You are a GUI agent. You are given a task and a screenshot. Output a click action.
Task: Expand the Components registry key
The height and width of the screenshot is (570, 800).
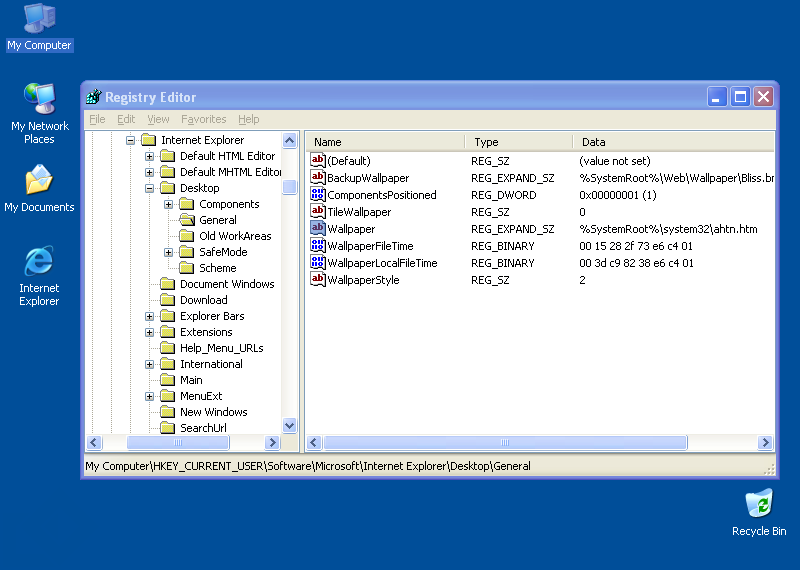pyautogui.click(x=169, y=204)
